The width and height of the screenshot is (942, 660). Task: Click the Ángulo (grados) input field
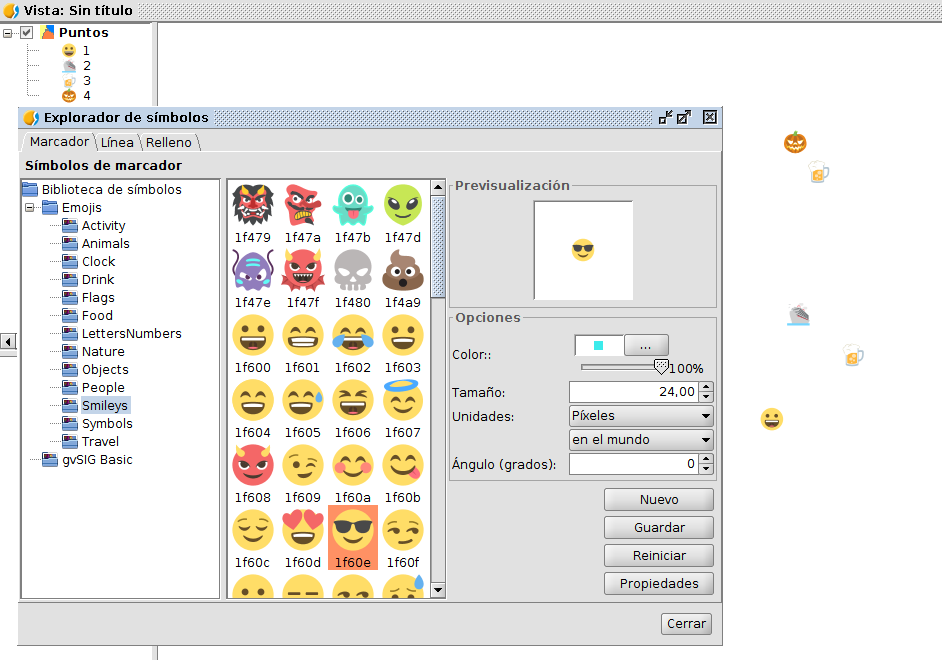(x=633, y=464)
